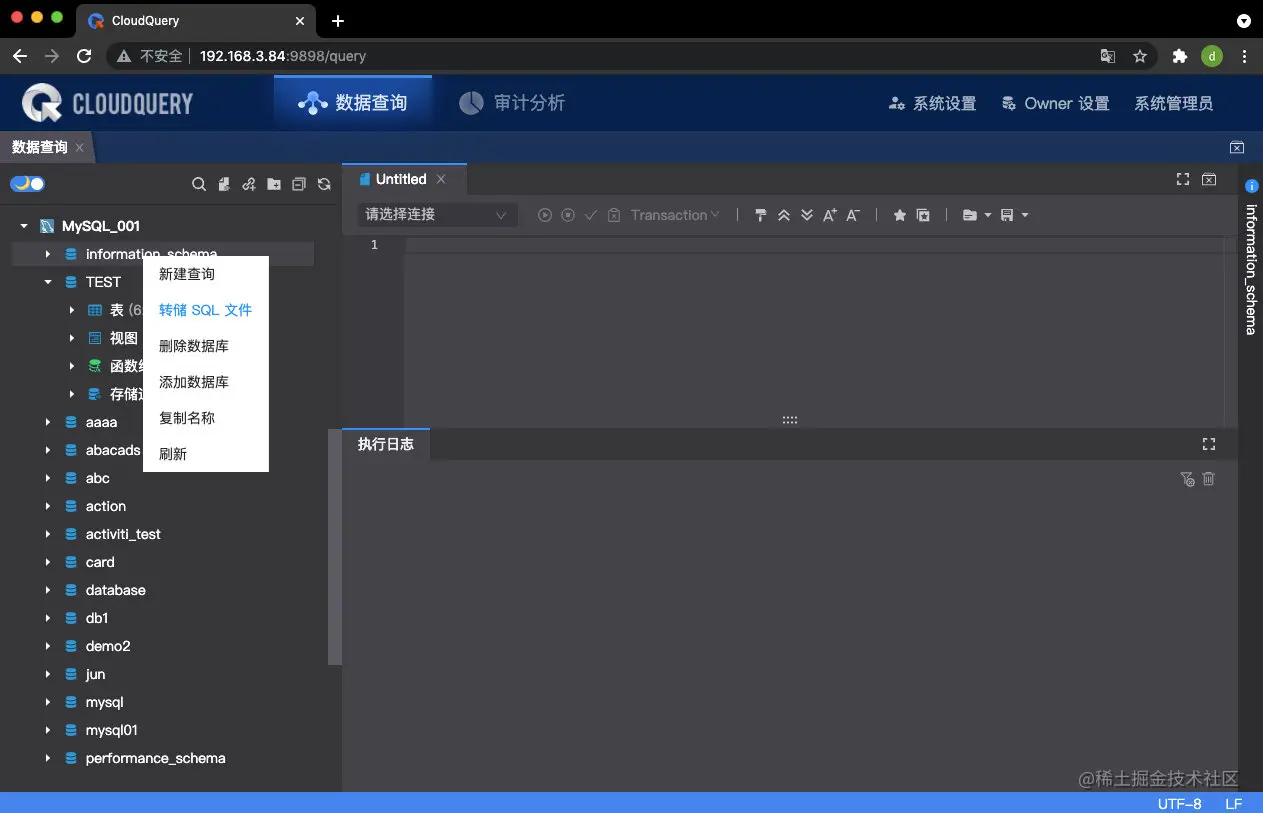The image size is (1263, 813).
Task: Select 刷新 in context menu
Action: tap(206, 454)
